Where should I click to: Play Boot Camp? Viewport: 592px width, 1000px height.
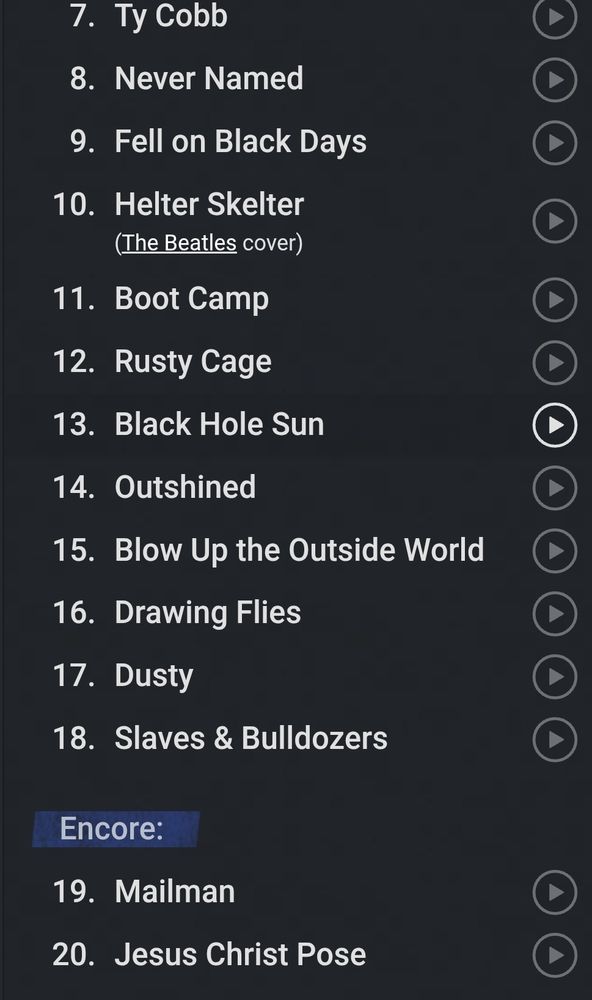click(554, 300)
